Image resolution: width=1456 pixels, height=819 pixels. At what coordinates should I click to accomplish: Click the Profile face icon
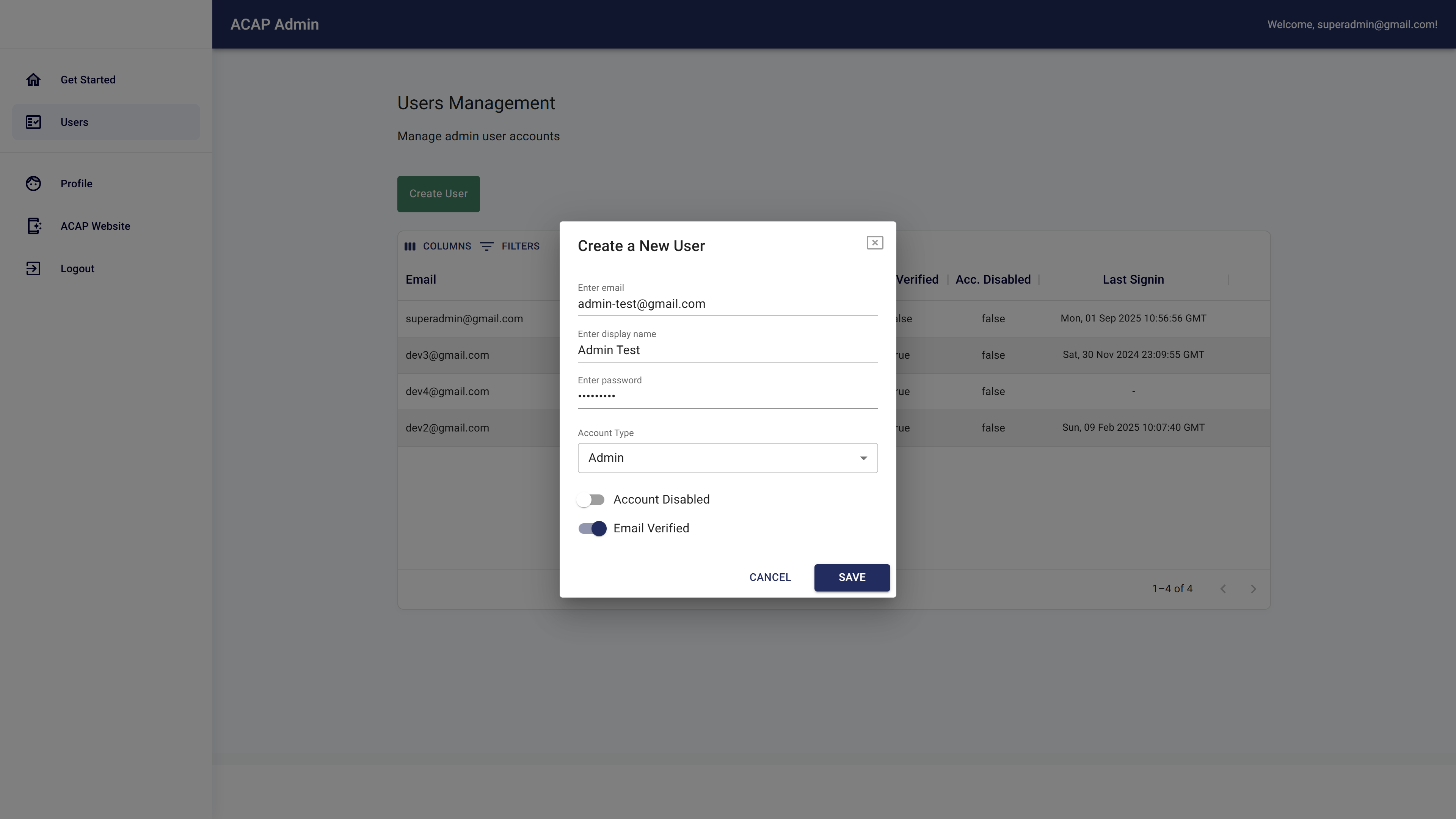33,184
